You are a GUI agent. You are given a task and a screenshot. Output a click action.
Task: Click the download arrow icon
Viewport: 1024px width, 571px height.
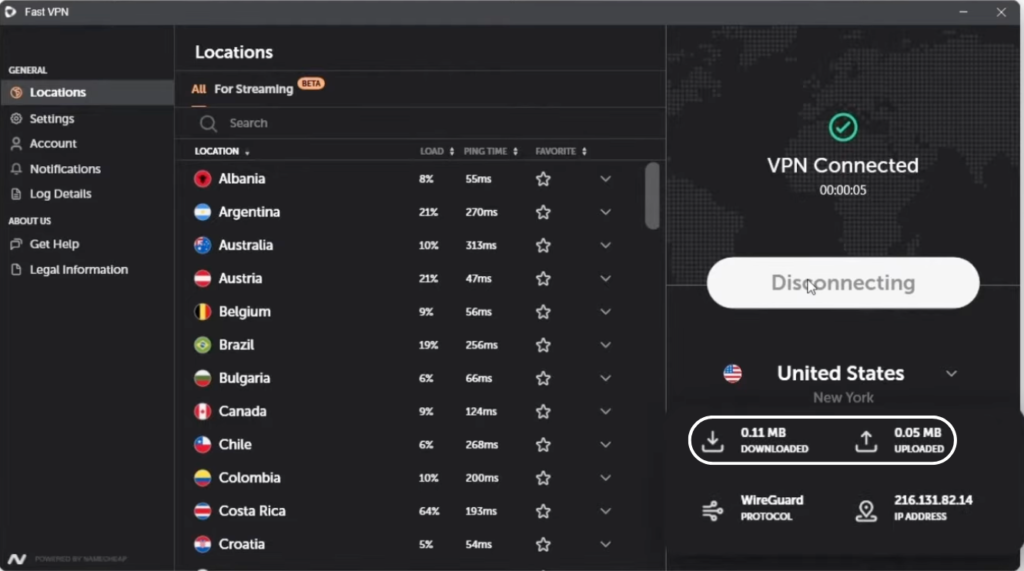(x=712, y=441)
